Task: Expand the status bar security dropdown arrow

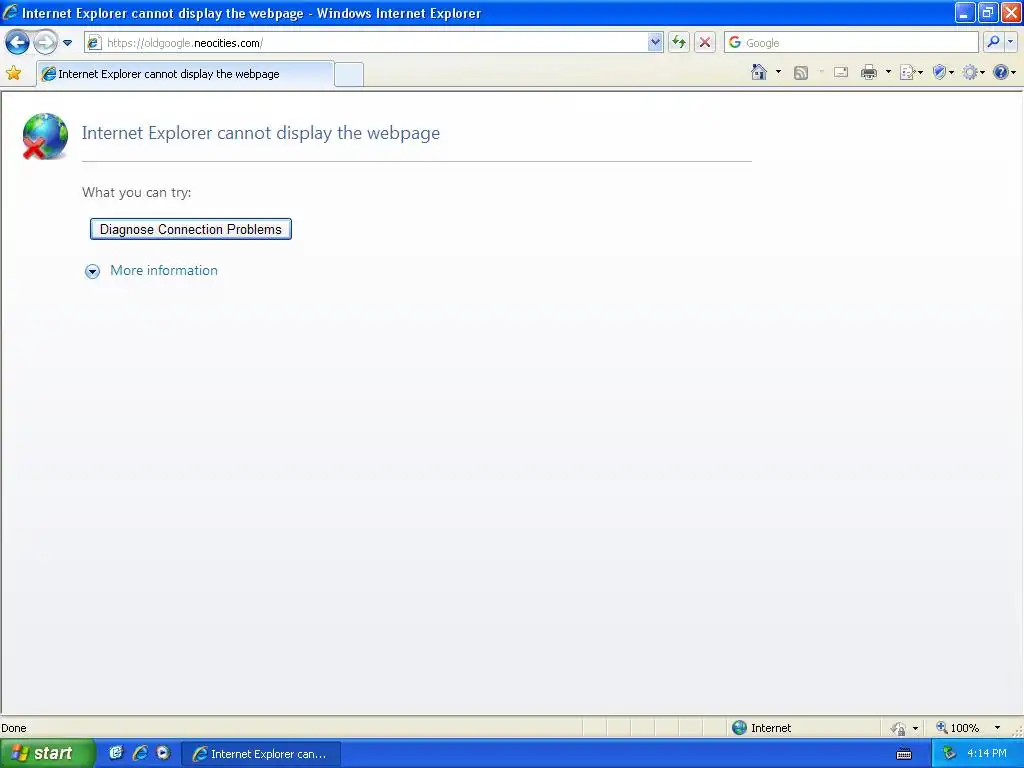Action: tap(916, 728)
